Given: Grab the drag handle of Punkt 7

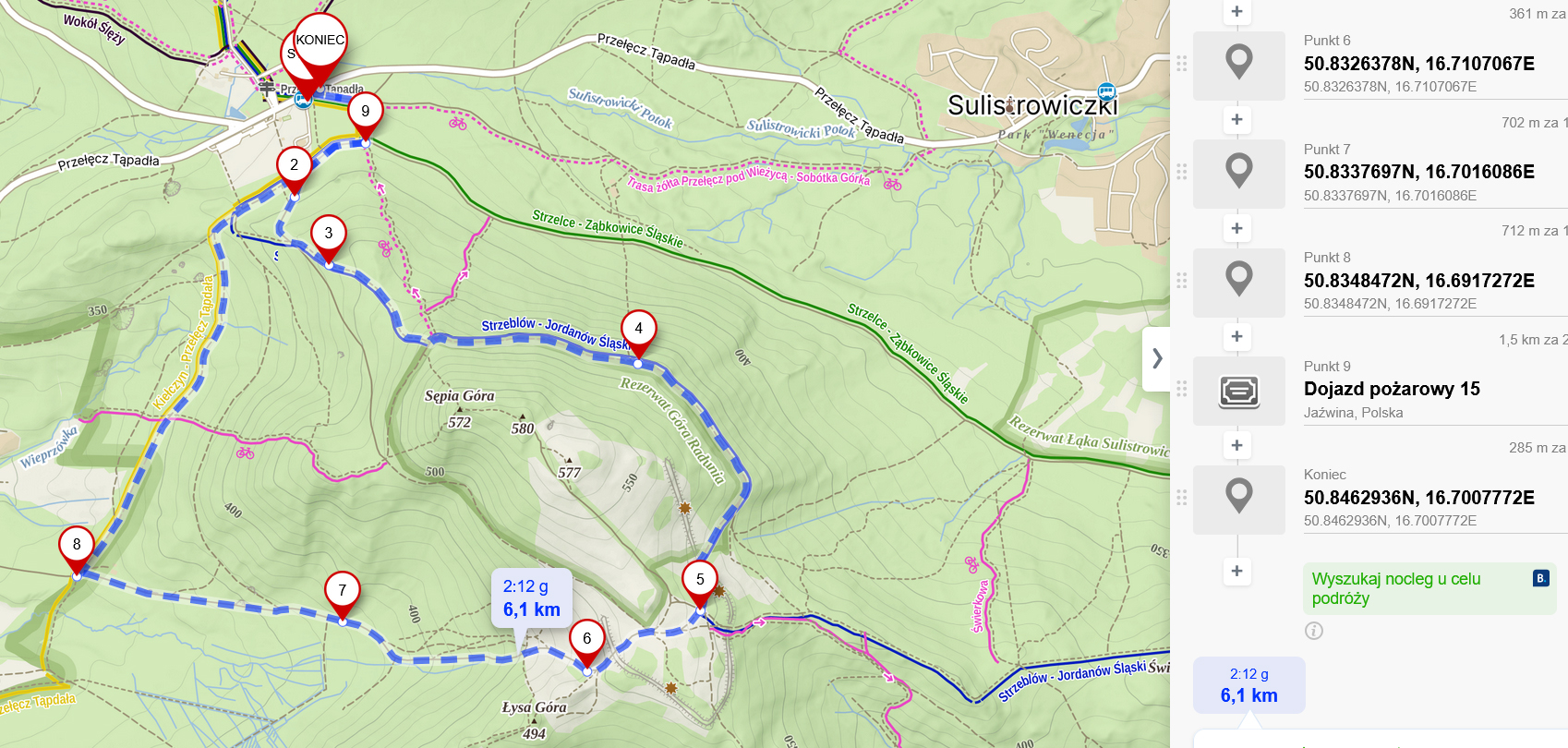Looking at the screenshot, I should pyautogui.click(x=1181, y=172).
